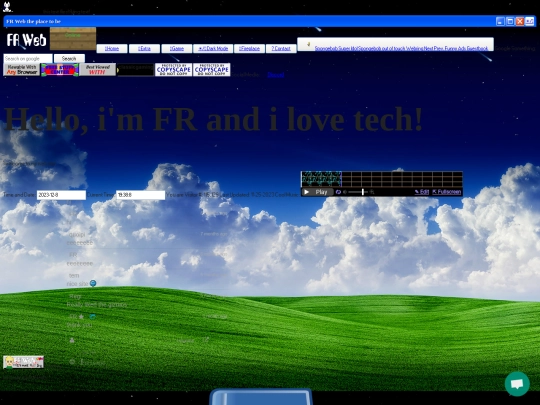Click the music player Edit link
This screenshot has height=405, width=540.
(x=422, y=192)
